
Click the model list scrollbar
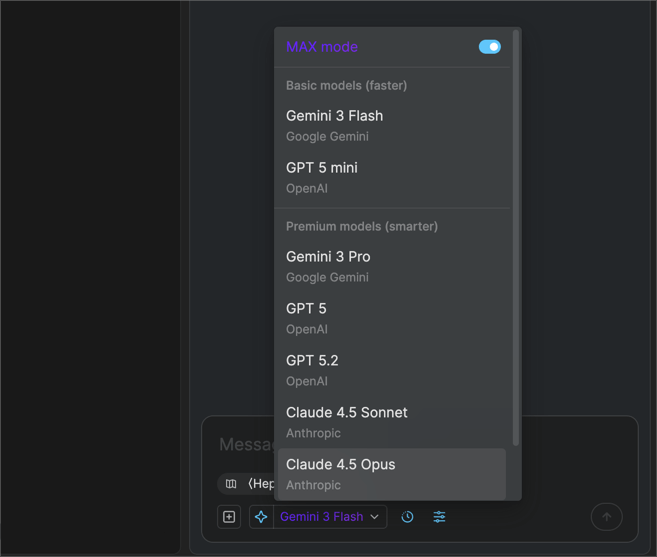tap(516, 237)
